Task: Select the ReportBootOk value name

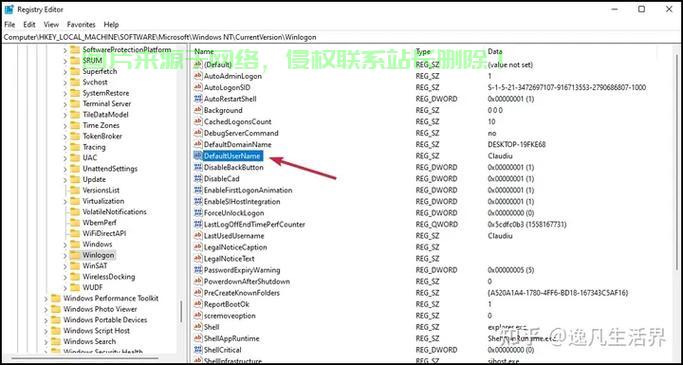Action: 227,304
